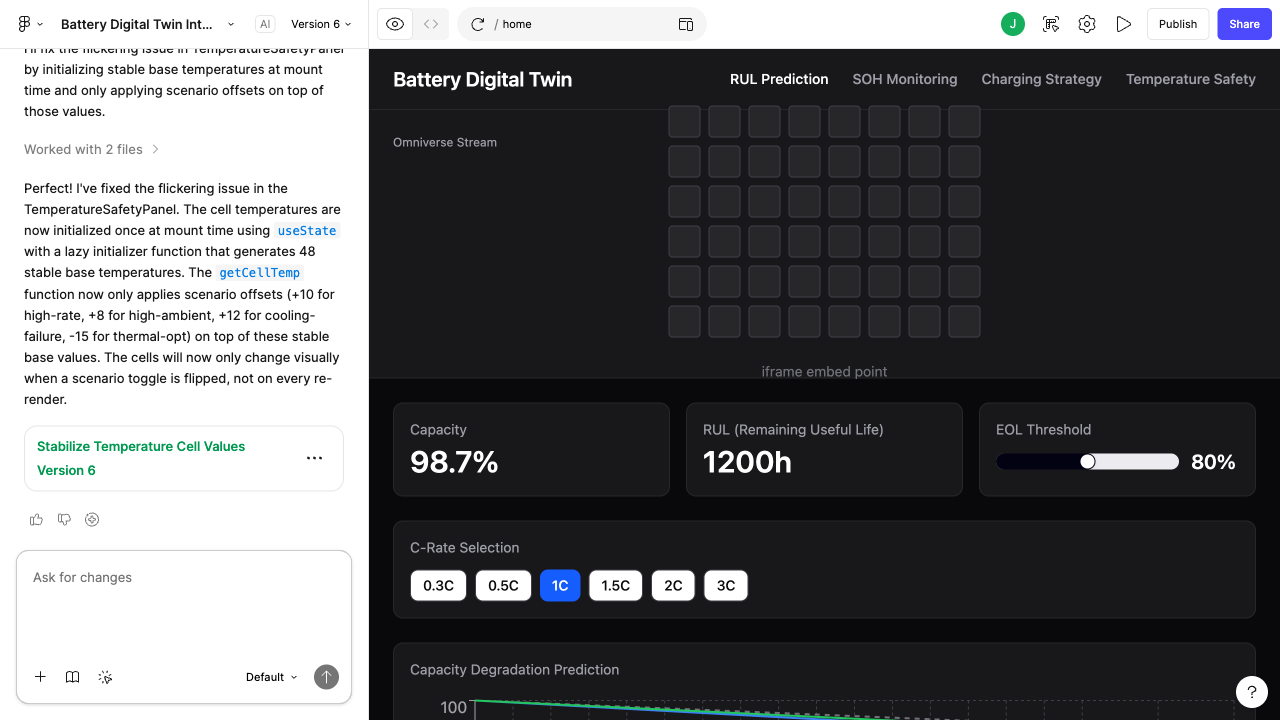
Task: Switch to code view icon
Action: click(431, 24)
